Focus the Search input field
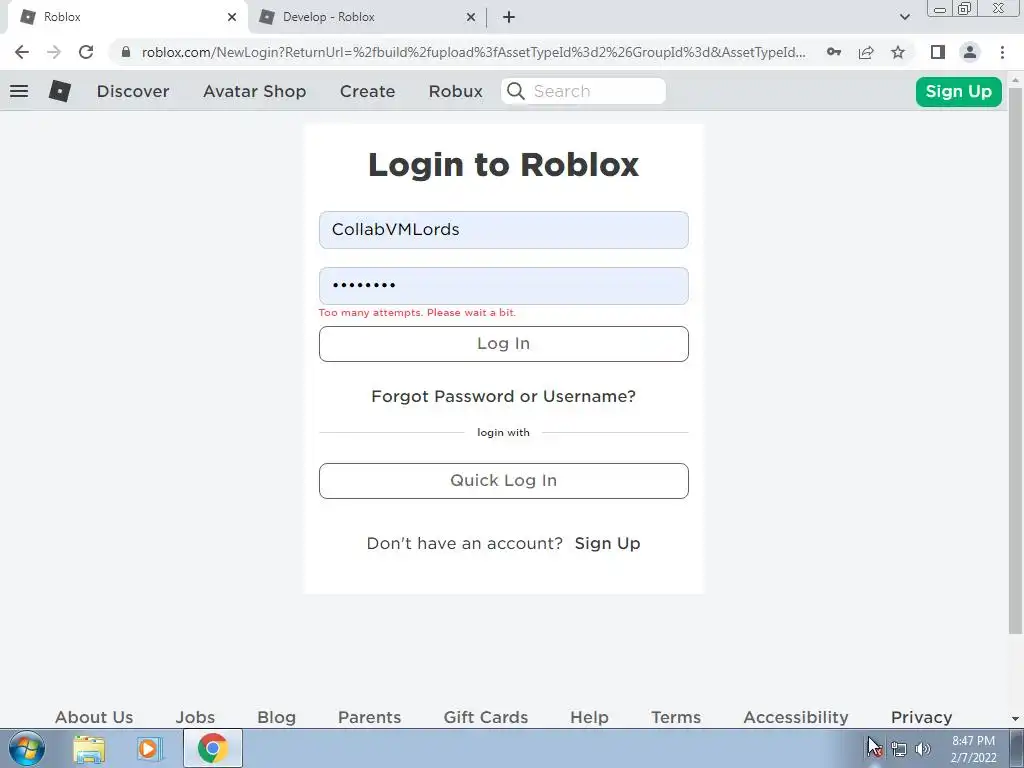This screenshot has height=768, width=1024. click(583, 91)
